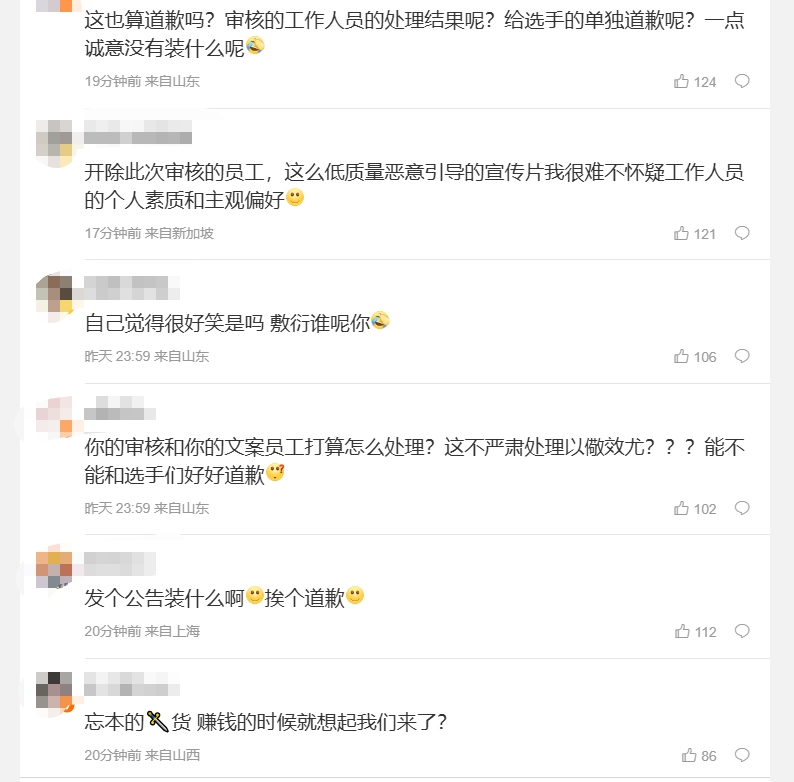The height and width of the screenshot is (782, 794).
Task: Click username above 自己觉得很好笑是吗 comment
Action: 131,289
